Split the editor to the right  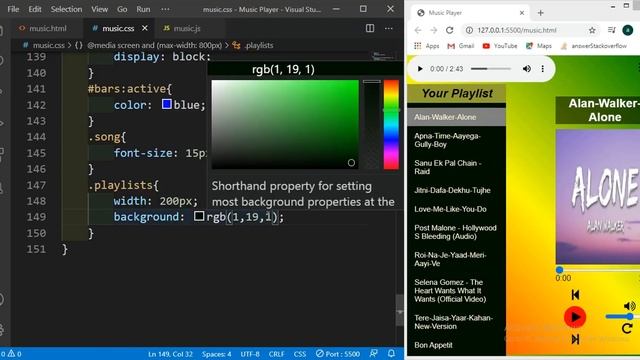[x=370, y=28]
